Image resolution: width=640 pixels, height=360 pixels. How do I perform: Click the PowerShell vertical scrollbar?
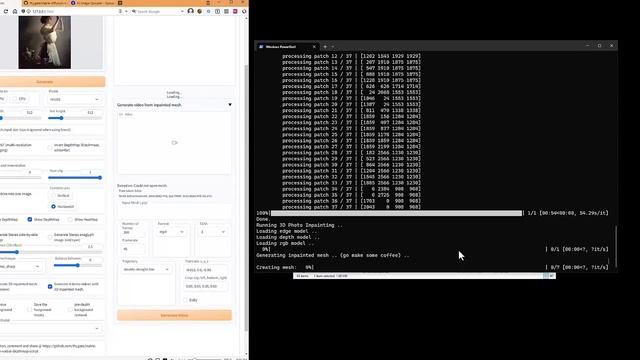616,247
